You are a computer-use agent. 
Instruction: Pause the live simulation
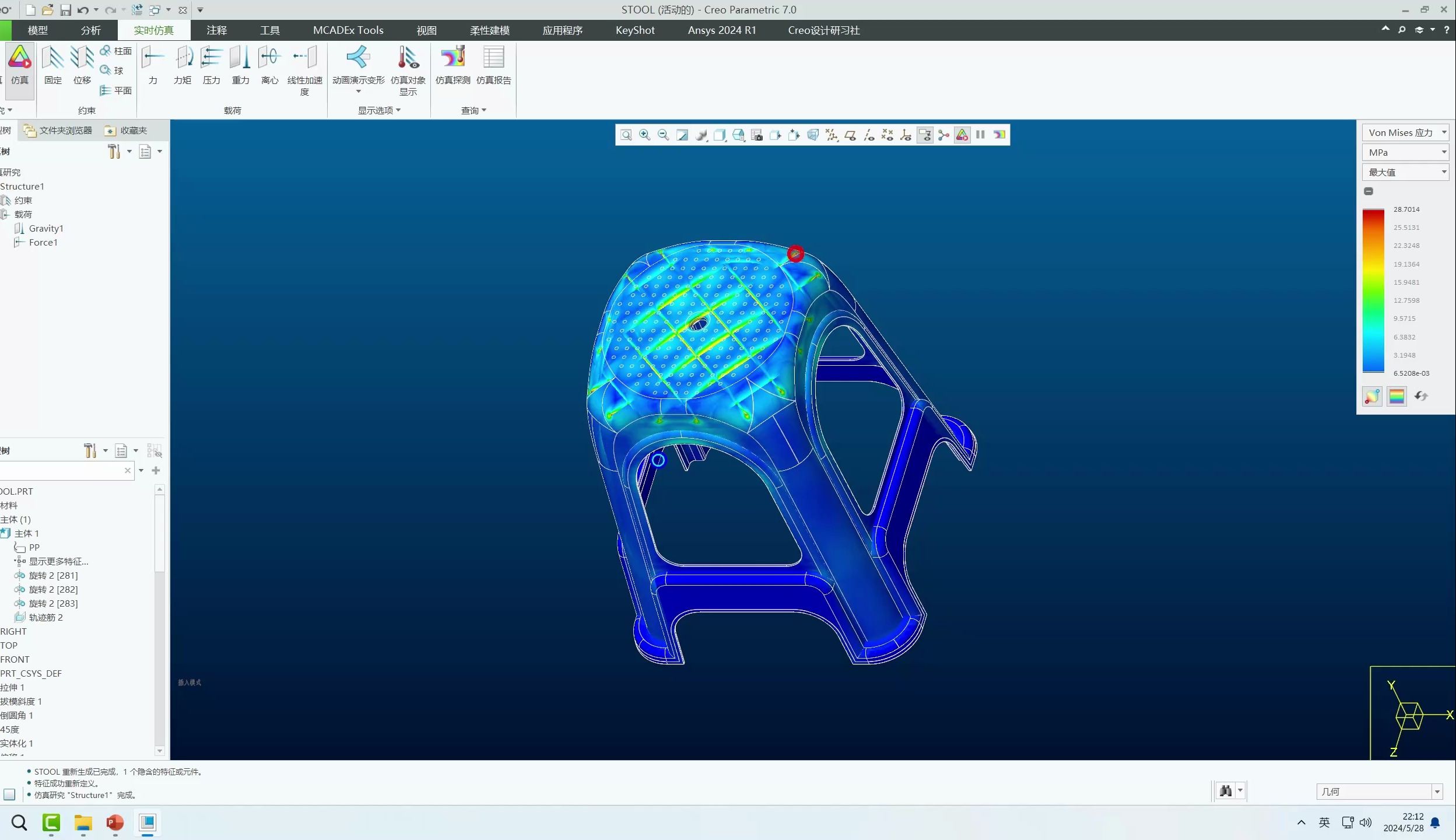pyautogui.click(x=981, y=135)
